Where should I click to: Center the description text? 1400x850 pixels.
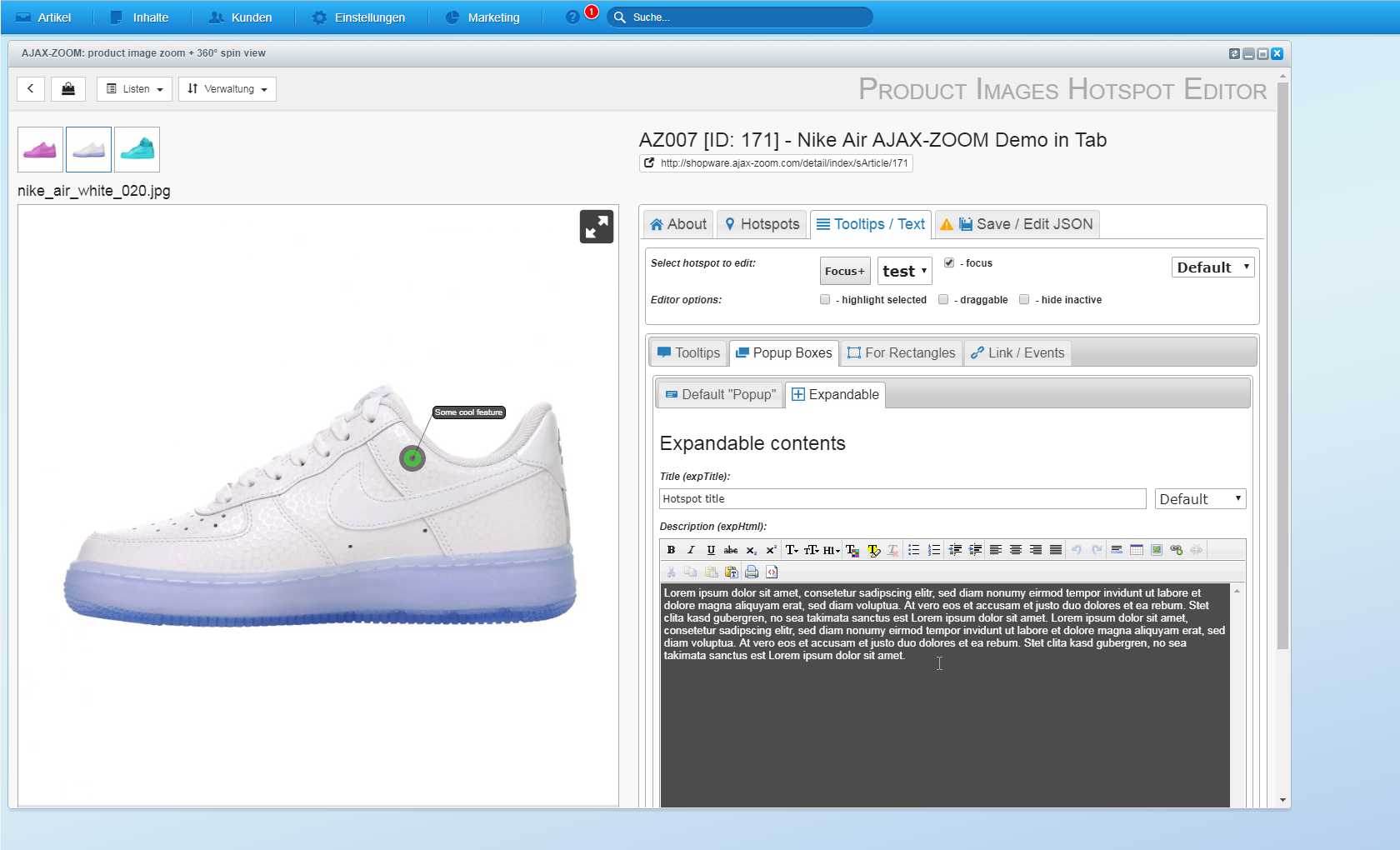(1016, 550)
